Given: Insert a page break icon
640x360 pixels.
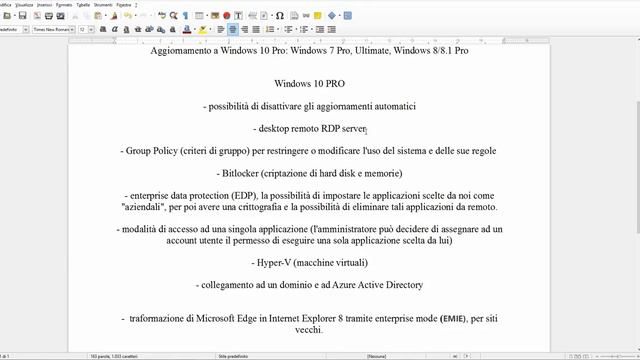Looking at the screenshot, I should click(x=253, y=16).
